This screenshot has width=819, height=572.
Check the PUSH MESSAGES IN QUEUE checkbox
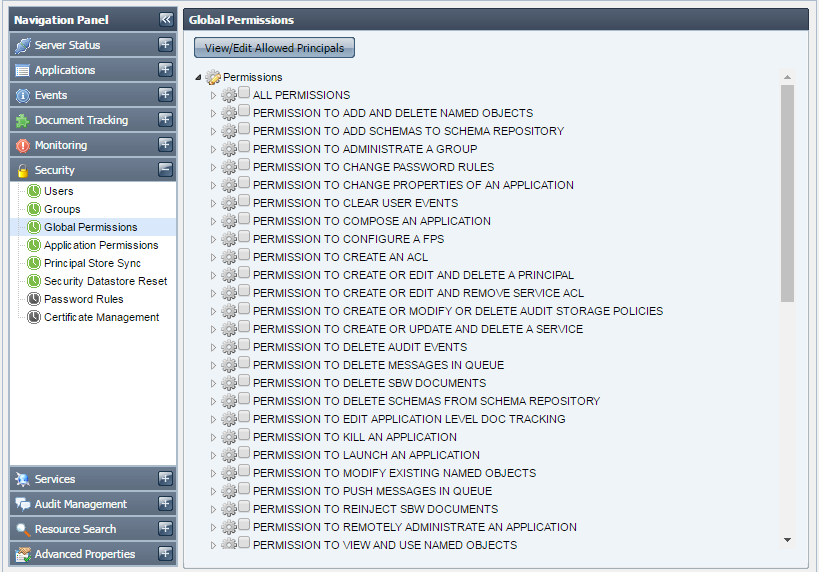click(x=244, y=489)
